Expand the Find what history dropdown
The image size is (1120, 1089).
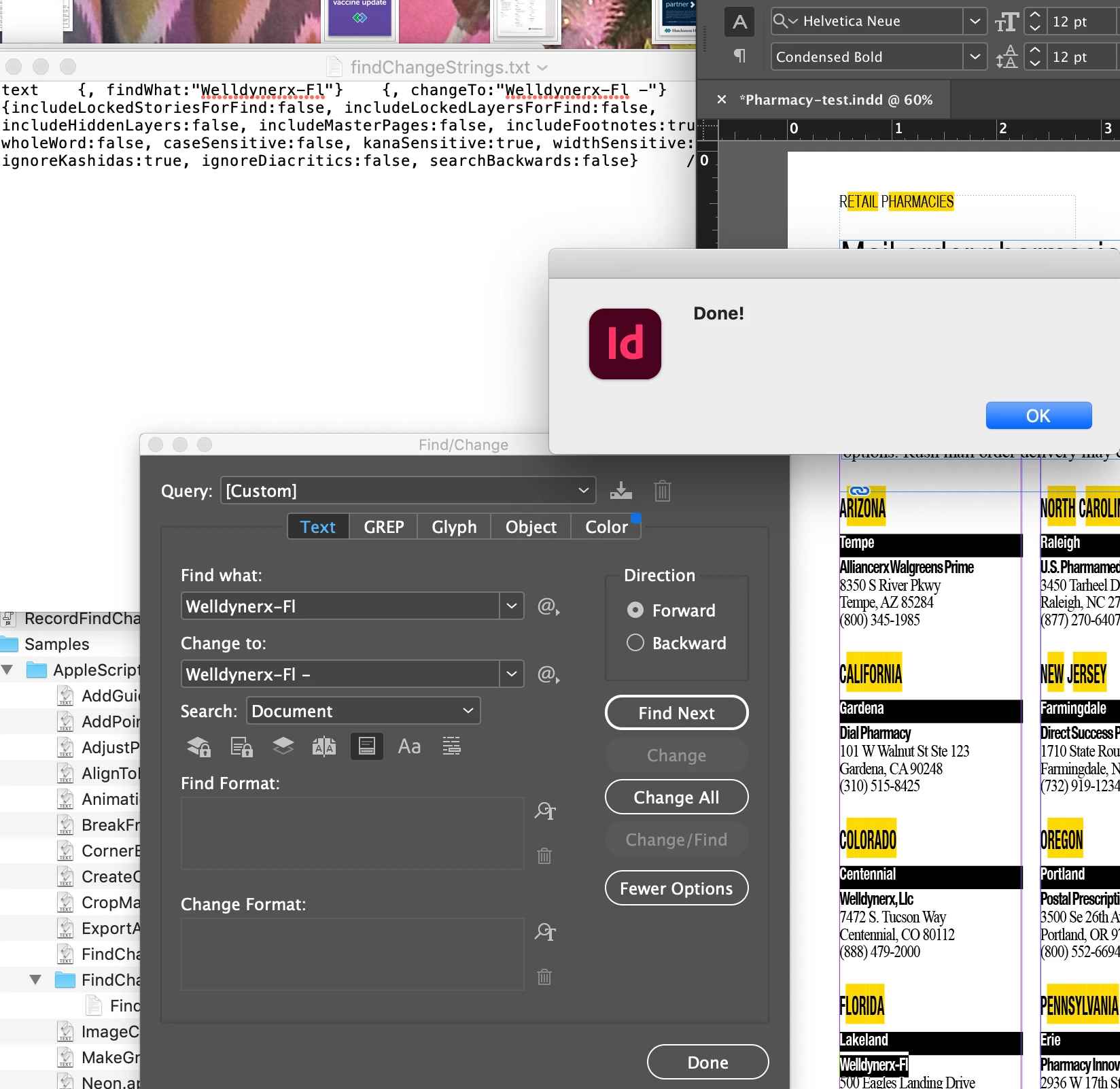pyautogui.click(x=512, y=606)
